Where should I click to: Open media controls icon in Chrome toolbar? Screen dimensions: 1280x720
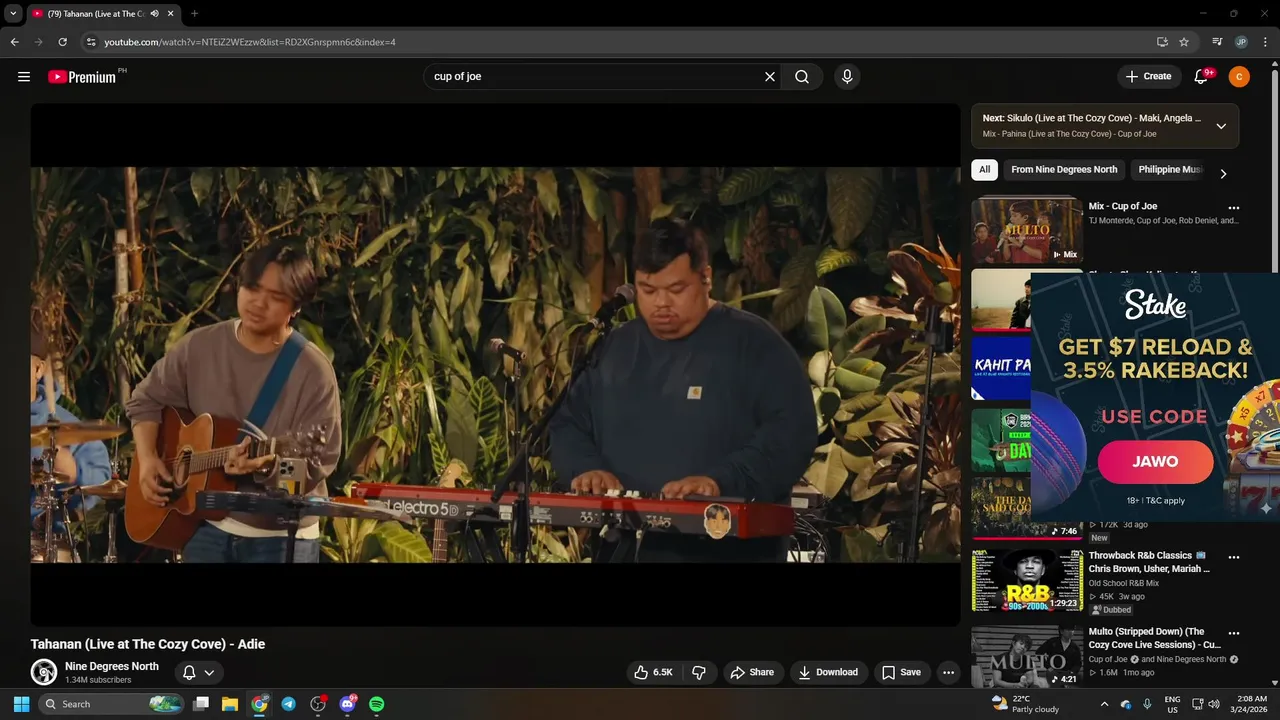point(1217,42)
